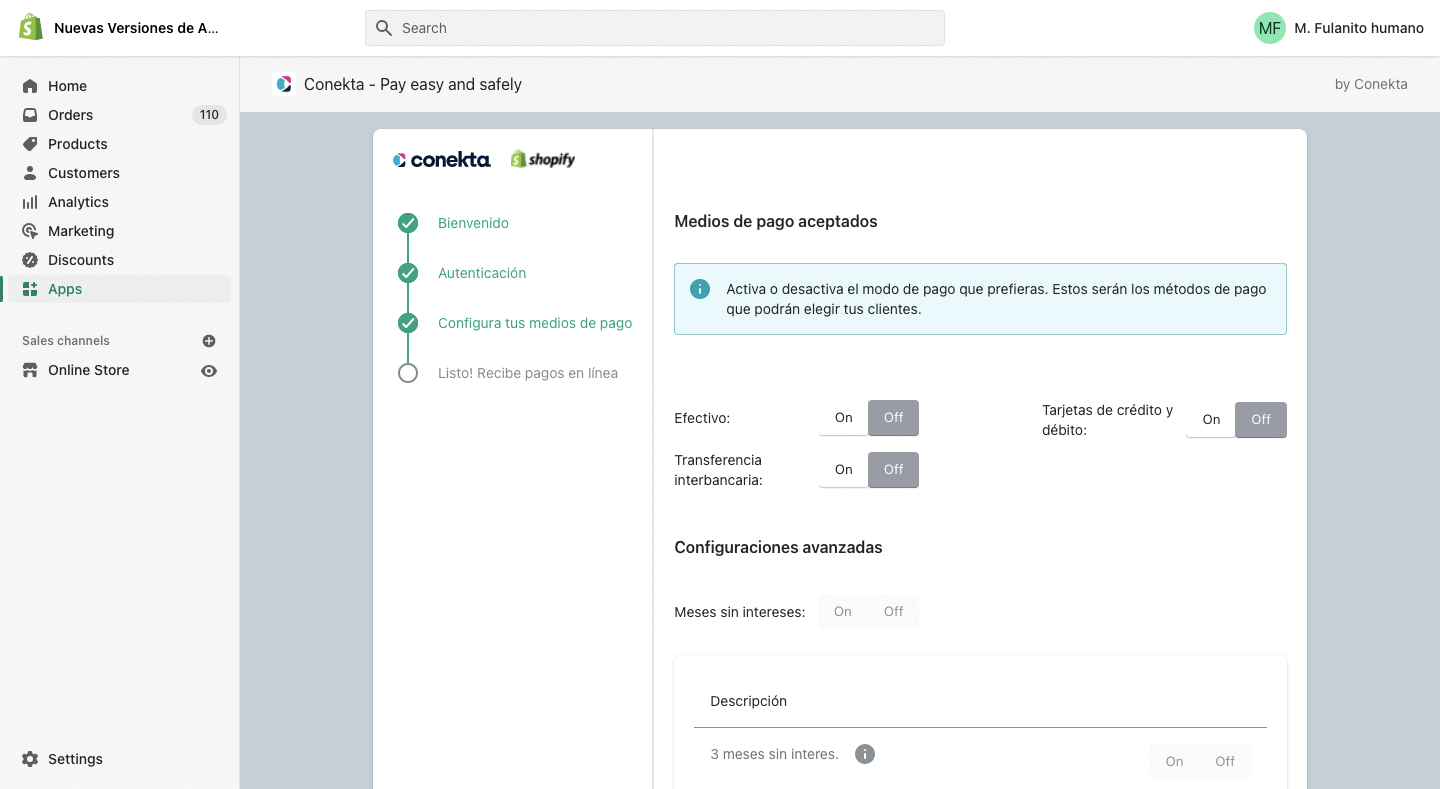Turn Meses sin intereses Off
Screen dimensions: 1440x789
click(x=893, y=612)
